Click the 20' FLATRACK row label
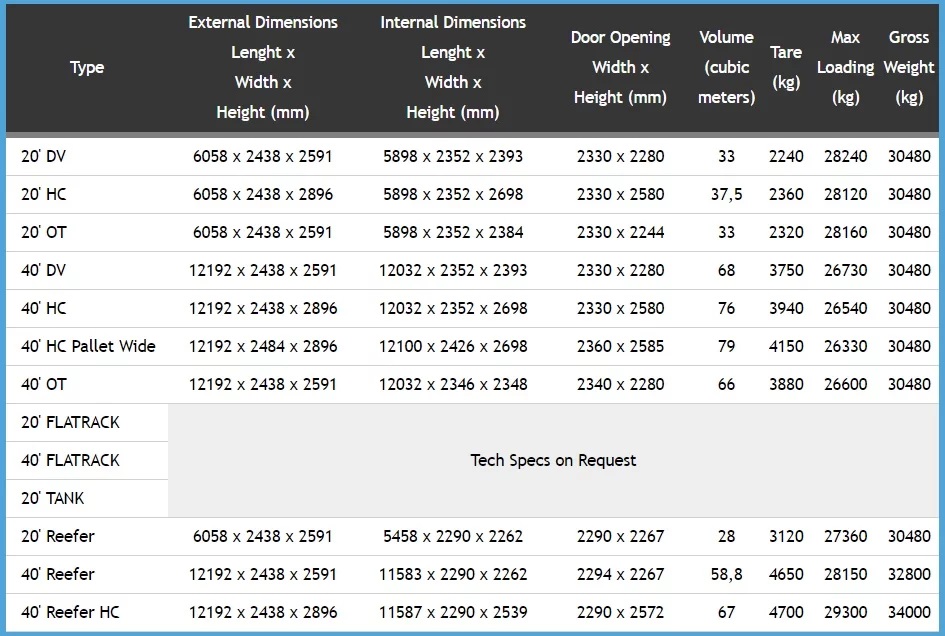 tap(70, 422)
